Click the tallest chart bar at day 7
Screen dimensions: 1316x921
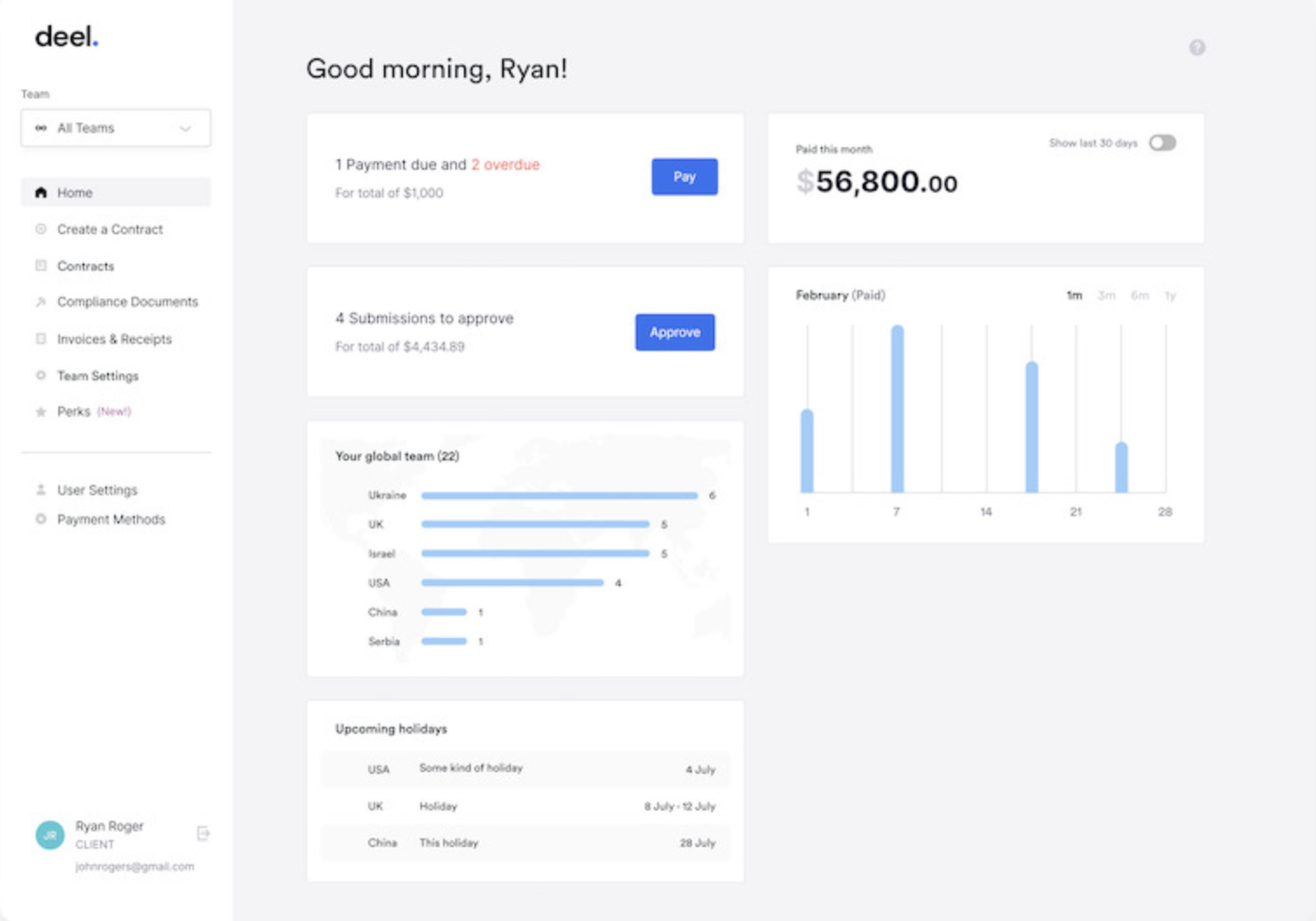[x=897, y=409]
